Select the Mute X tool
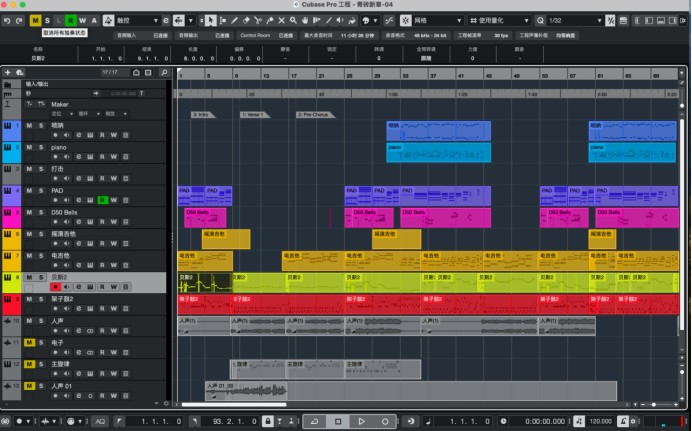 (282, 20)
